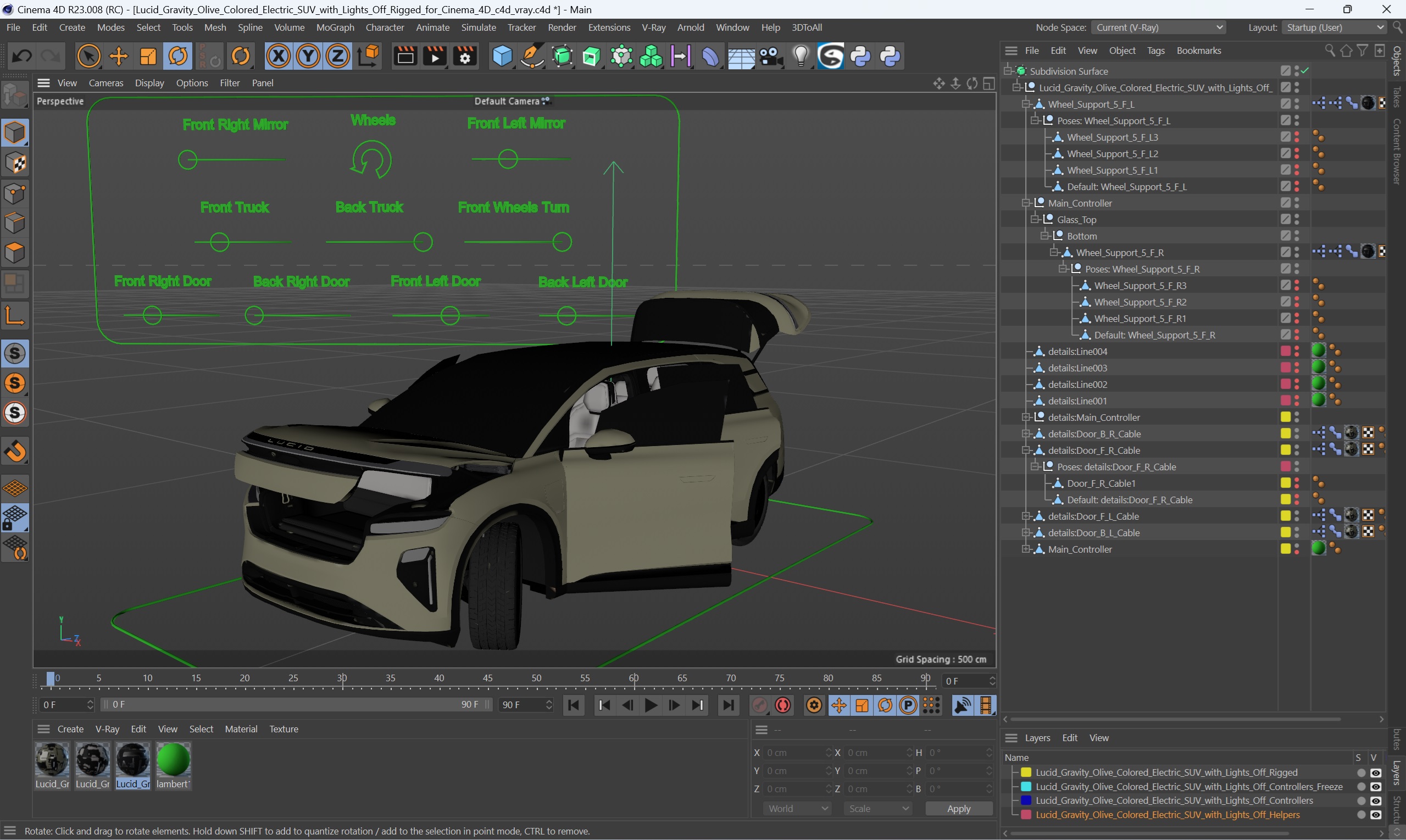This screenshot has width=1406, height=840.
Task: Collapse Poses: Wheel_Support_5_F_R node
Action: [x=1063, y=269]
